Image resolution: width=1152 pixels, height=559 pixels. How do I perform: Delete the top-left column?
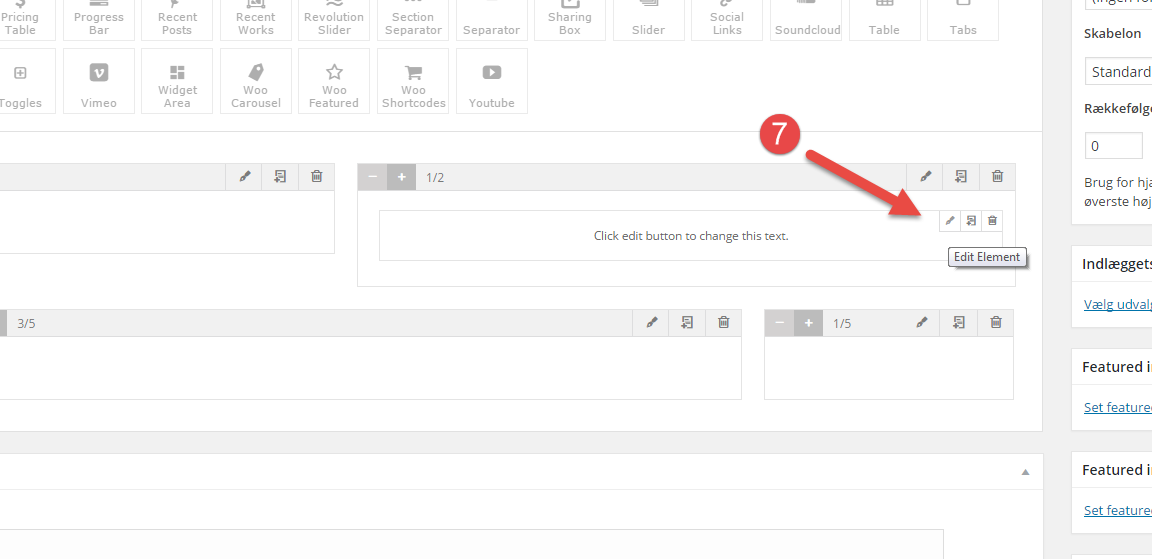pyautogui.click(x=317, y=177)
